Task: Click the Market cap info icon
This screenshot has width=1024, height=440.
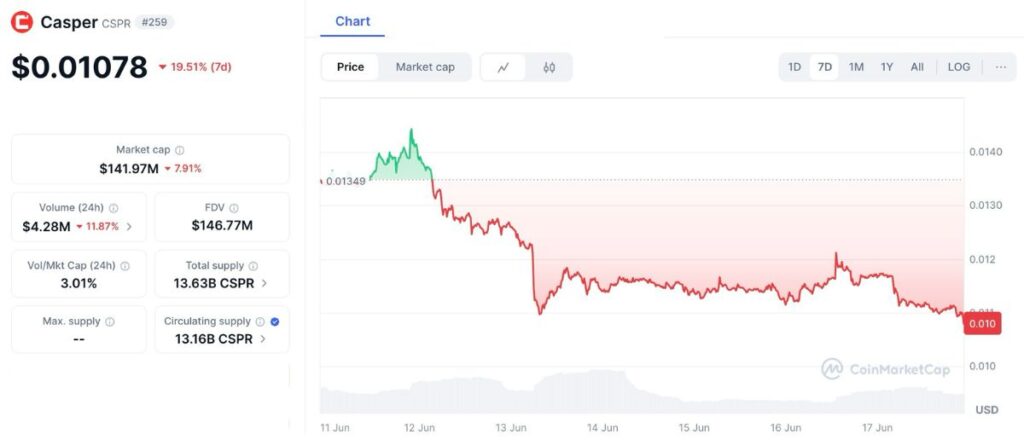Action: [x=179, y=150]
